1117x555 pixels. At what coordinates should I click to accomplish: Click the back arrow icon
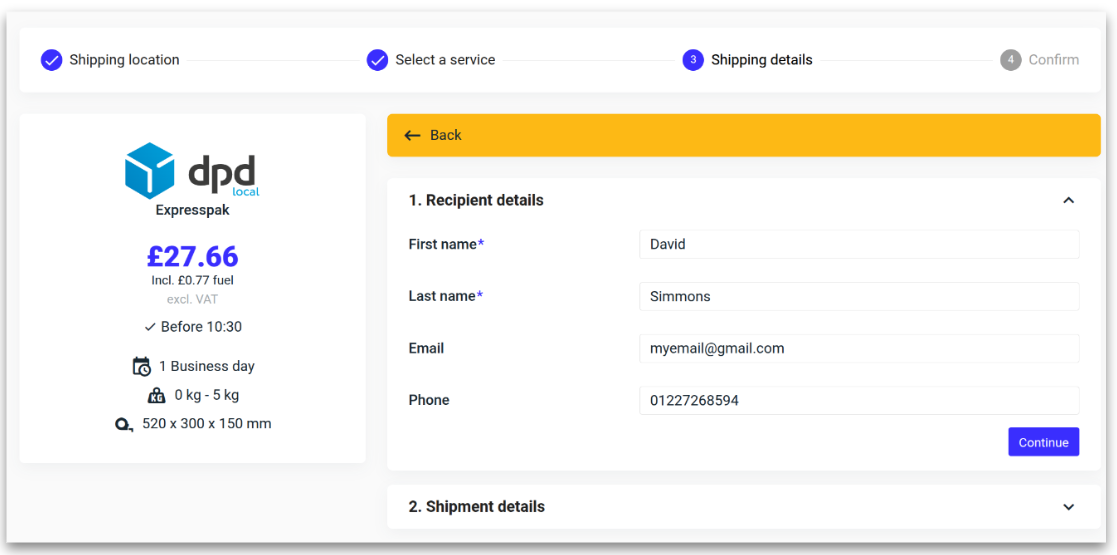pos(412,135)
